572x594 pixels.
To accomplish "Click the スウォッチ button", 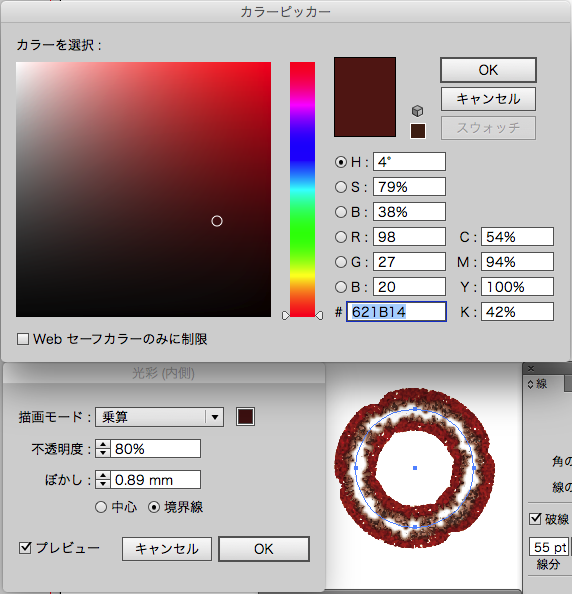I will pos(488,128).
